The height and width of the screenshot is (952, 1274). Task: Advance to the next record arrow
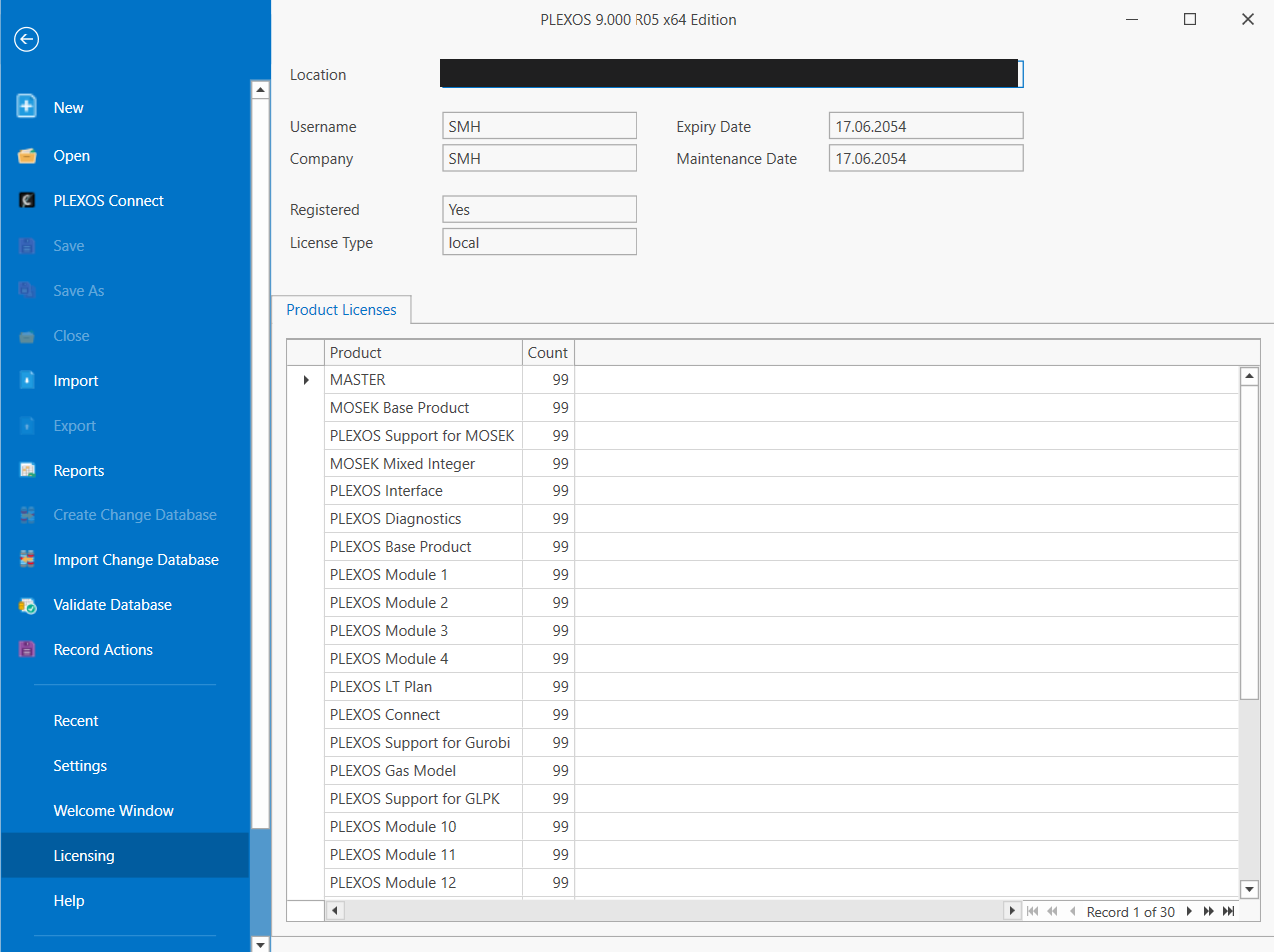1189,911
